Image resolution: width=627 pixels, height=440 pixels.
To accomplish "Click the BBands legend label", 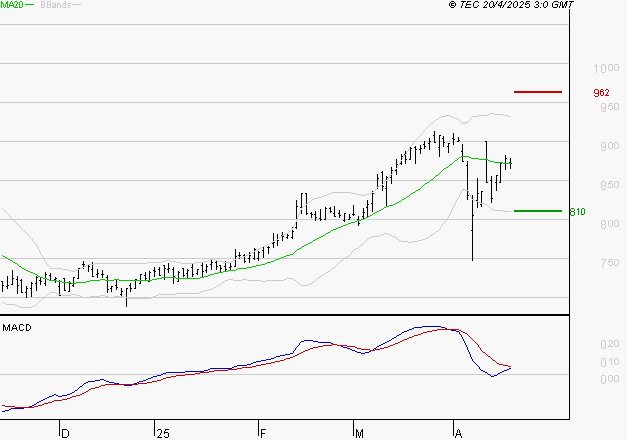I will [x=56, y=5].
